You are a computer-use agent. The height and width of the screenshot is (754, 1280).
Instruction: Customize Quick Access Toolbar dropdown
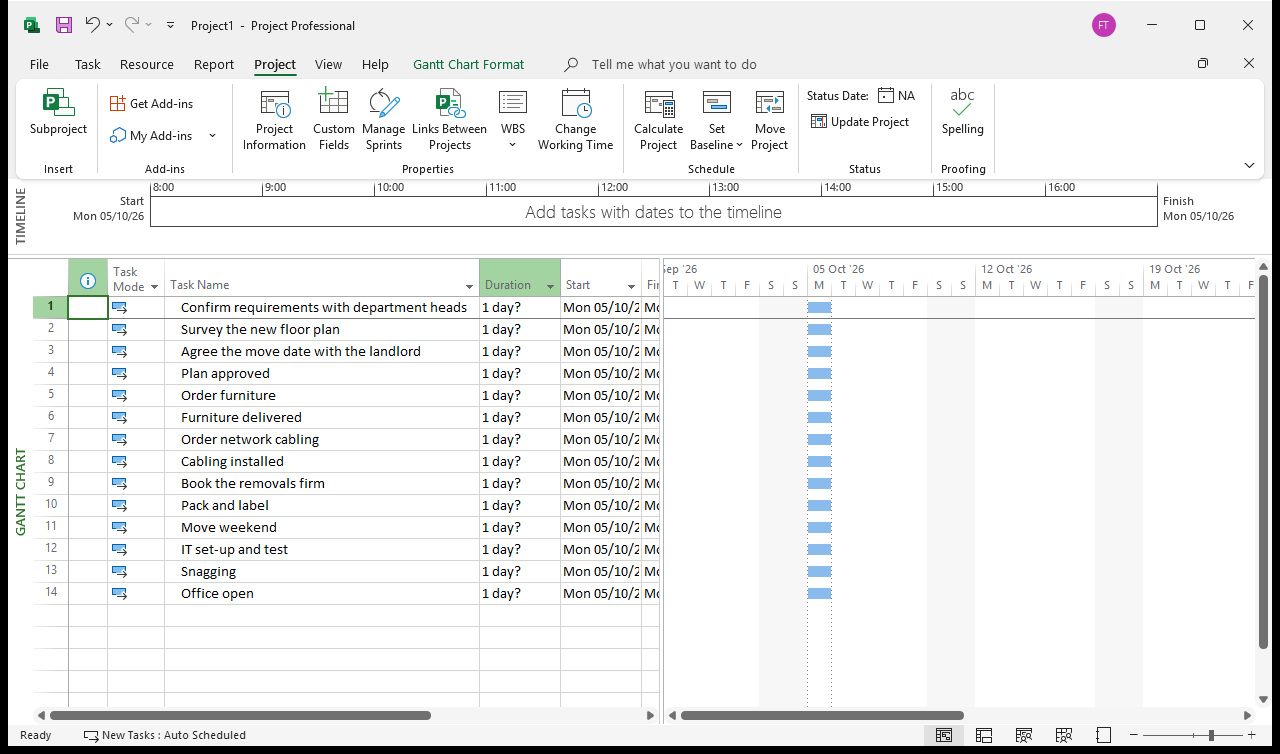point(170,25)
